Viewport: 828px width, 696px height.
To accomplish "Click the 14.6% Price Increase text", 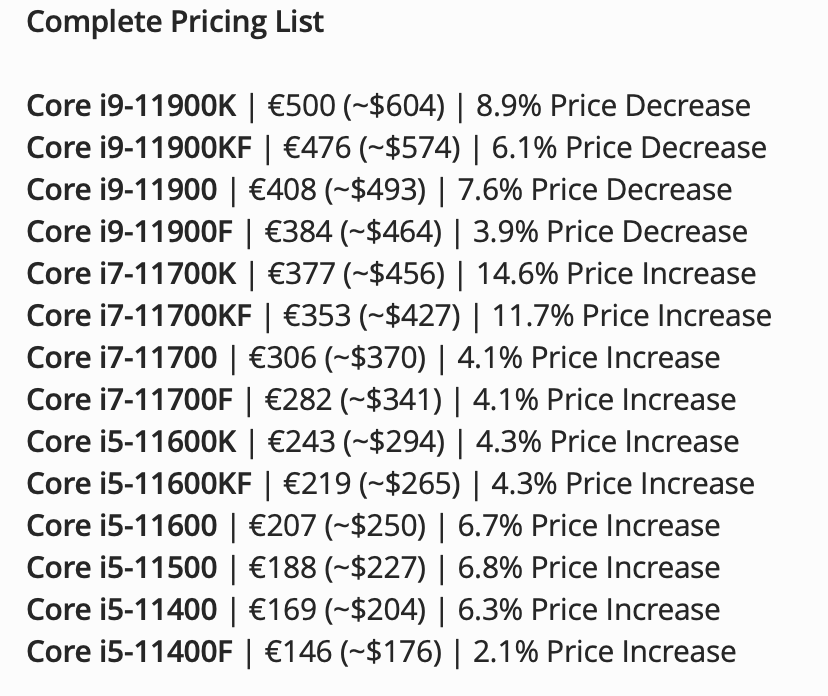I will tap(616, 274).
